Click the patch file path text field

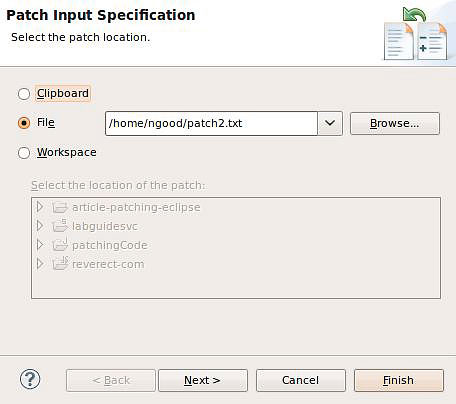click(x=211, y=123)
